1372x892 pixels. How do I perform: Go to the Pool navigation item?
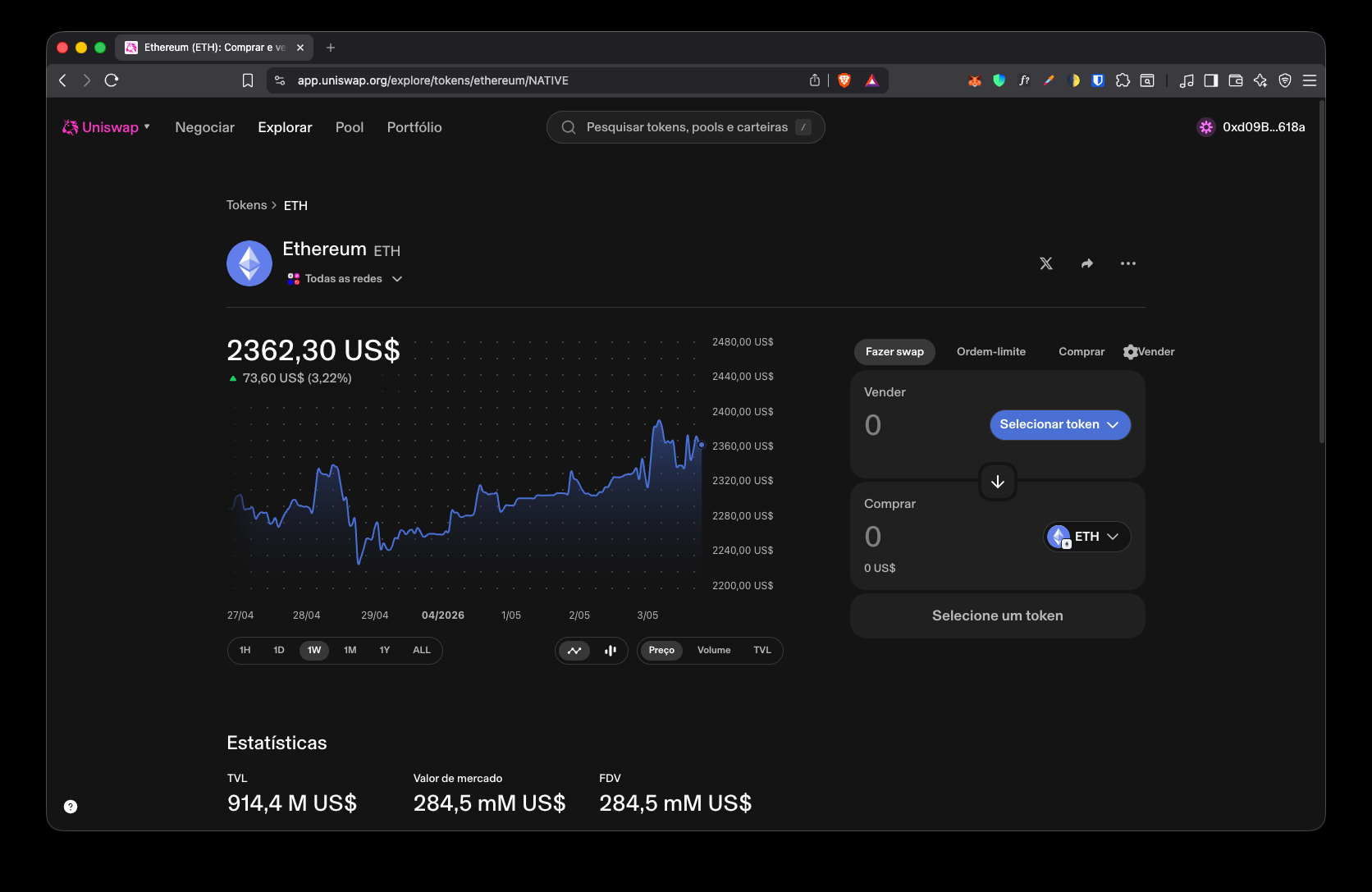coord(350,127)
